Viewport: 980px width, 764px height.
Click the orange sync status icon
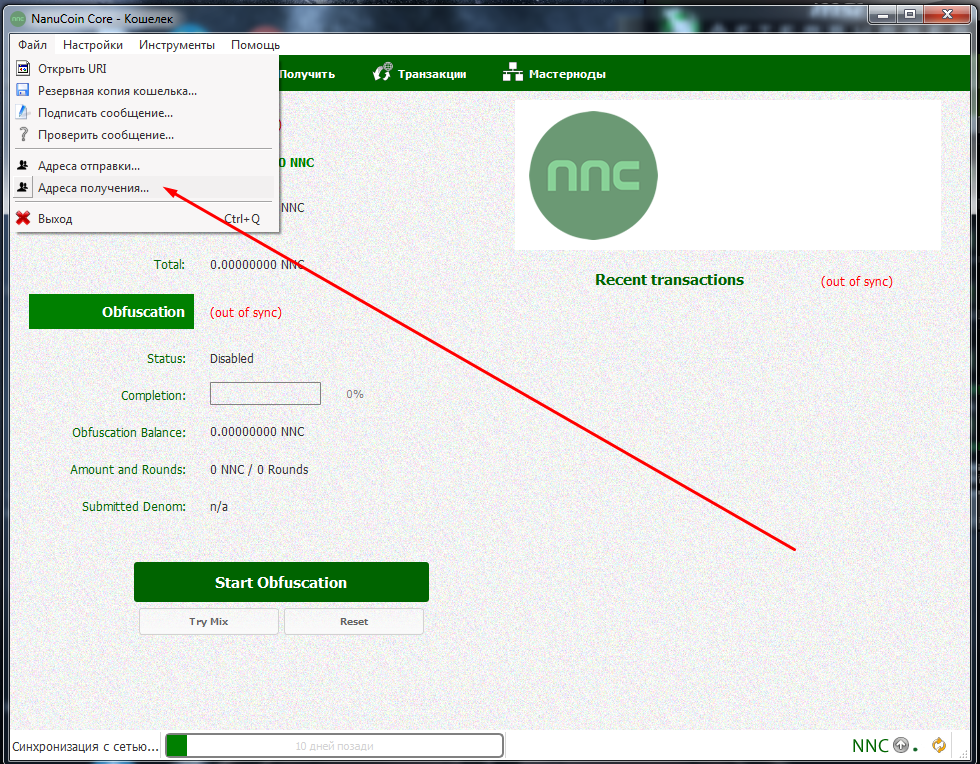pos(938,745)
